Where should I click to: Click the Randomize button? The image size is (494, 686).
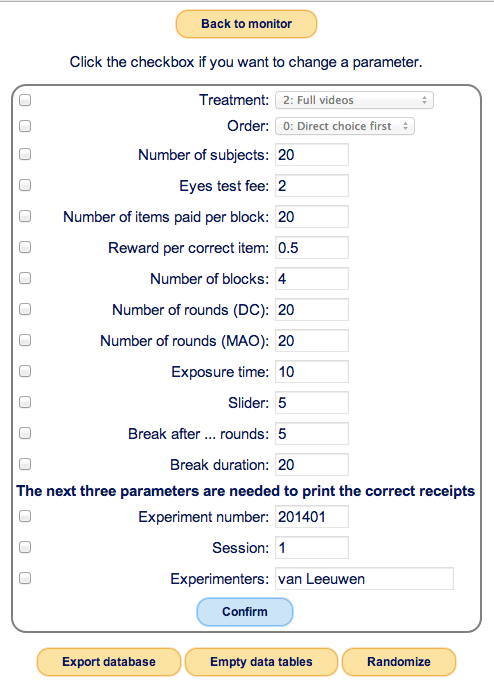[399, 662]
